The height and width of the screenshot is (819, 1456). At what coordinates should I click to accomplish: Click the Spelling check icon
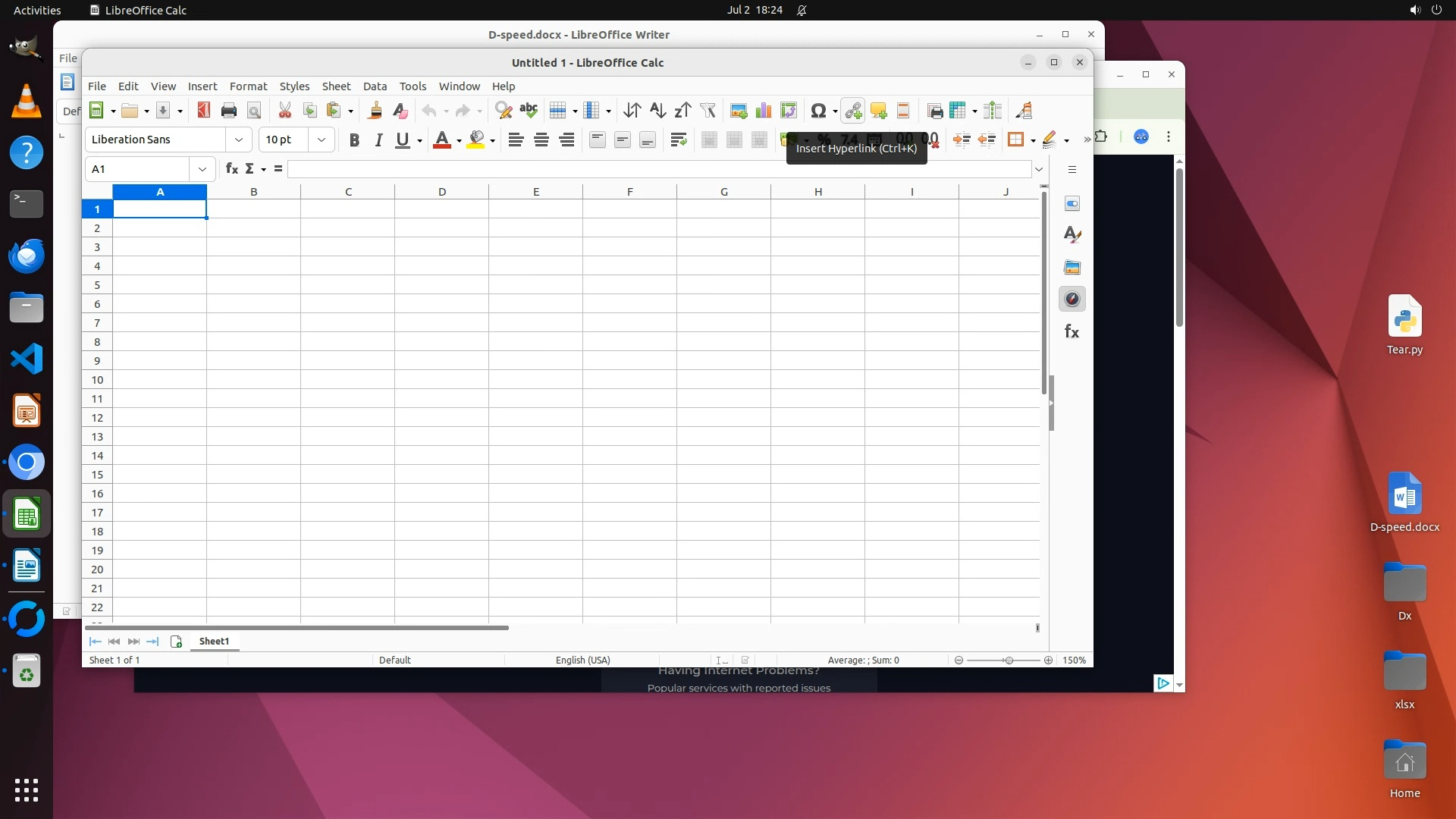tap(529, 111)
